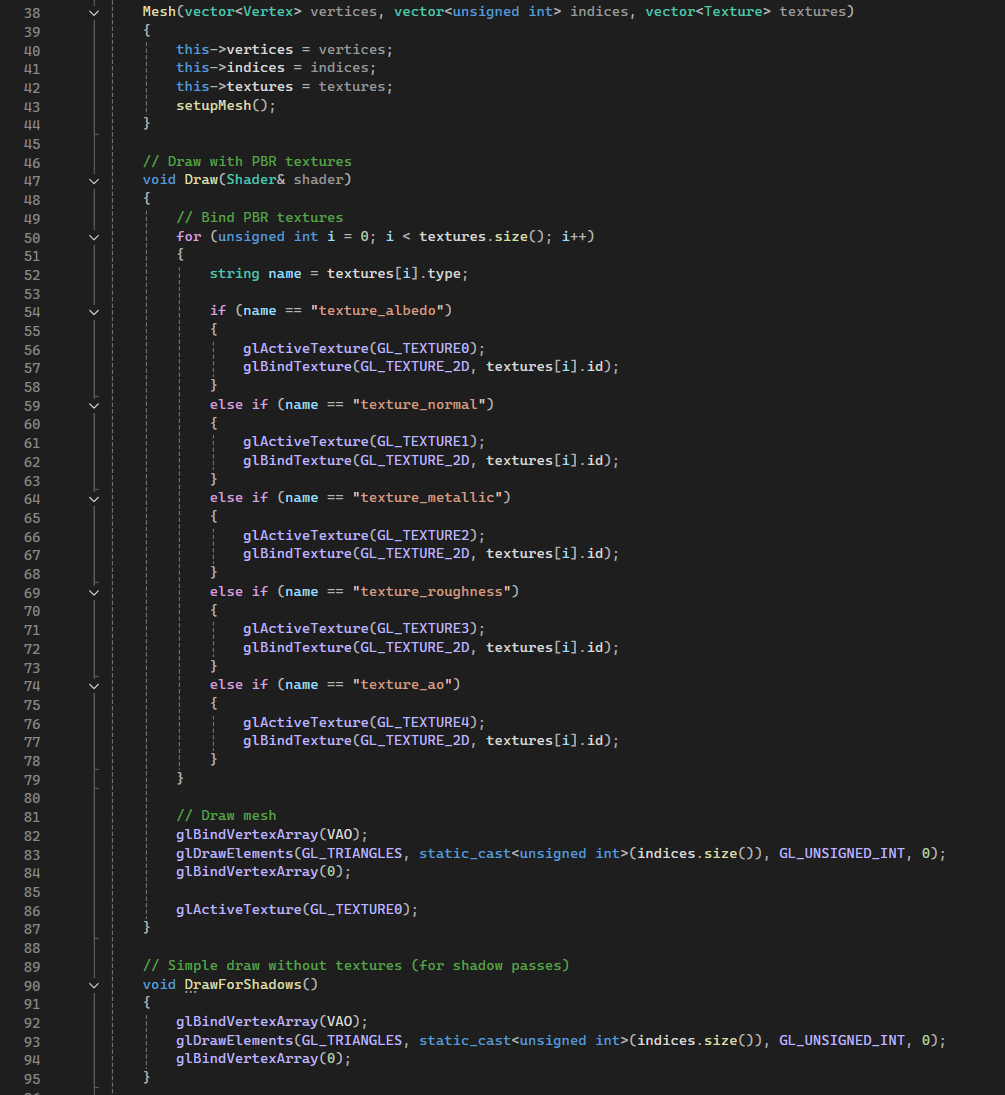Fold the DrawForShadows function chevron
The width and height of the screenshot is (1005, 1095).
coord(94,985)
